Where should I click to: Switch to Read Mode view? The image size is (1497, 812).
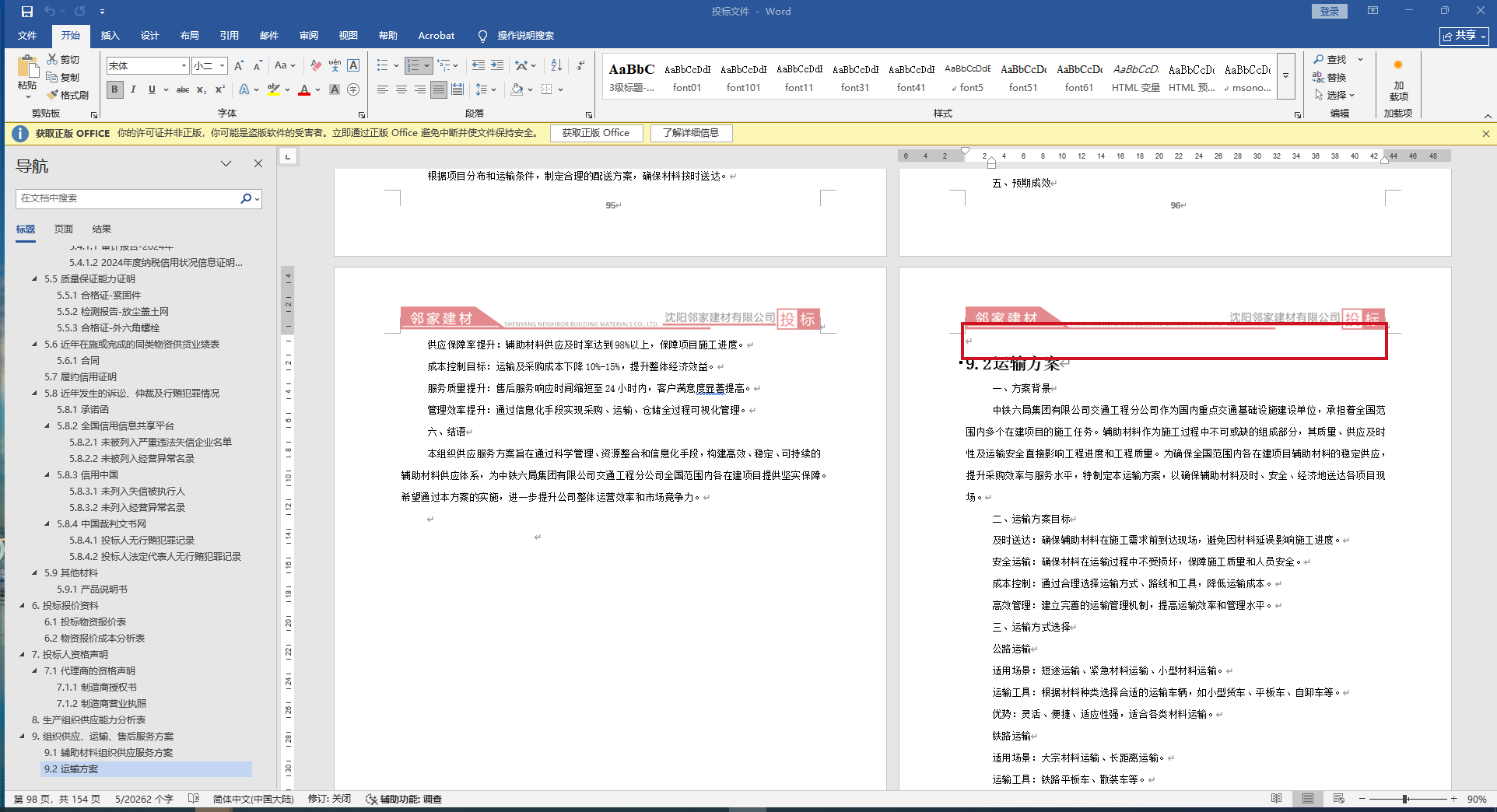point(1276,799)
